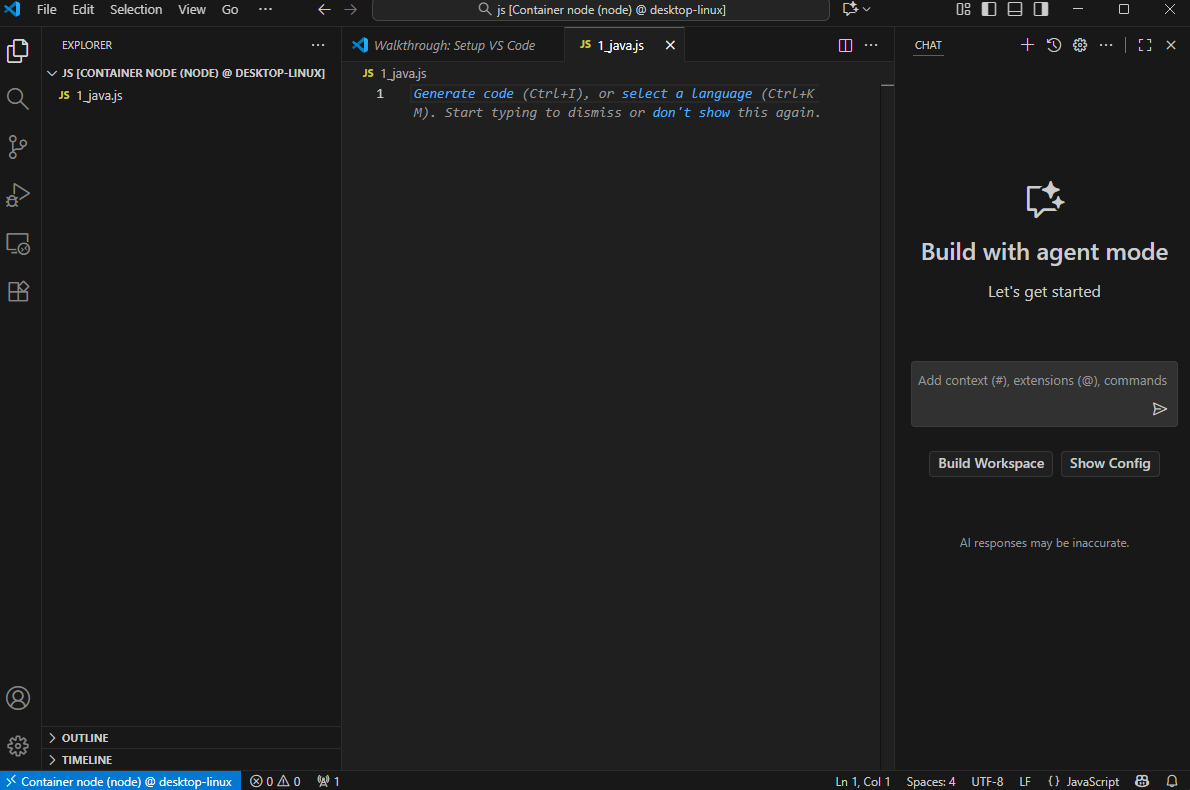Click the Generate code link

coord(463,93)
